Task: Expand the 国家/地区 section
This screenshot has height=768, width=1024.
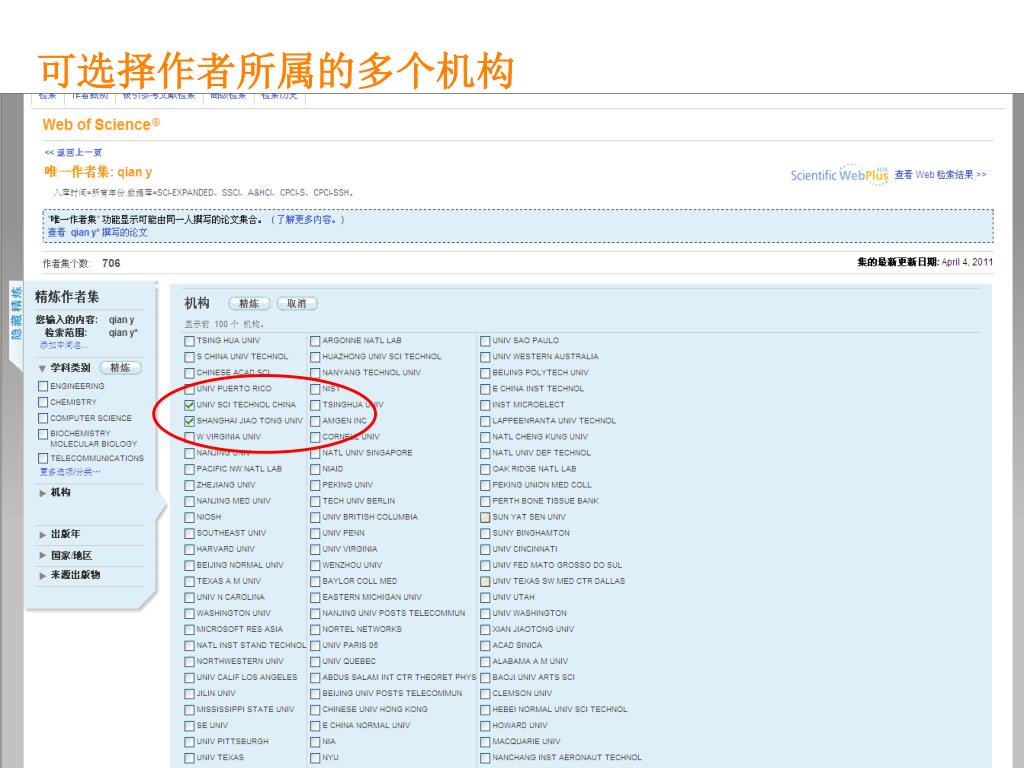Action: tap(42, 556)
